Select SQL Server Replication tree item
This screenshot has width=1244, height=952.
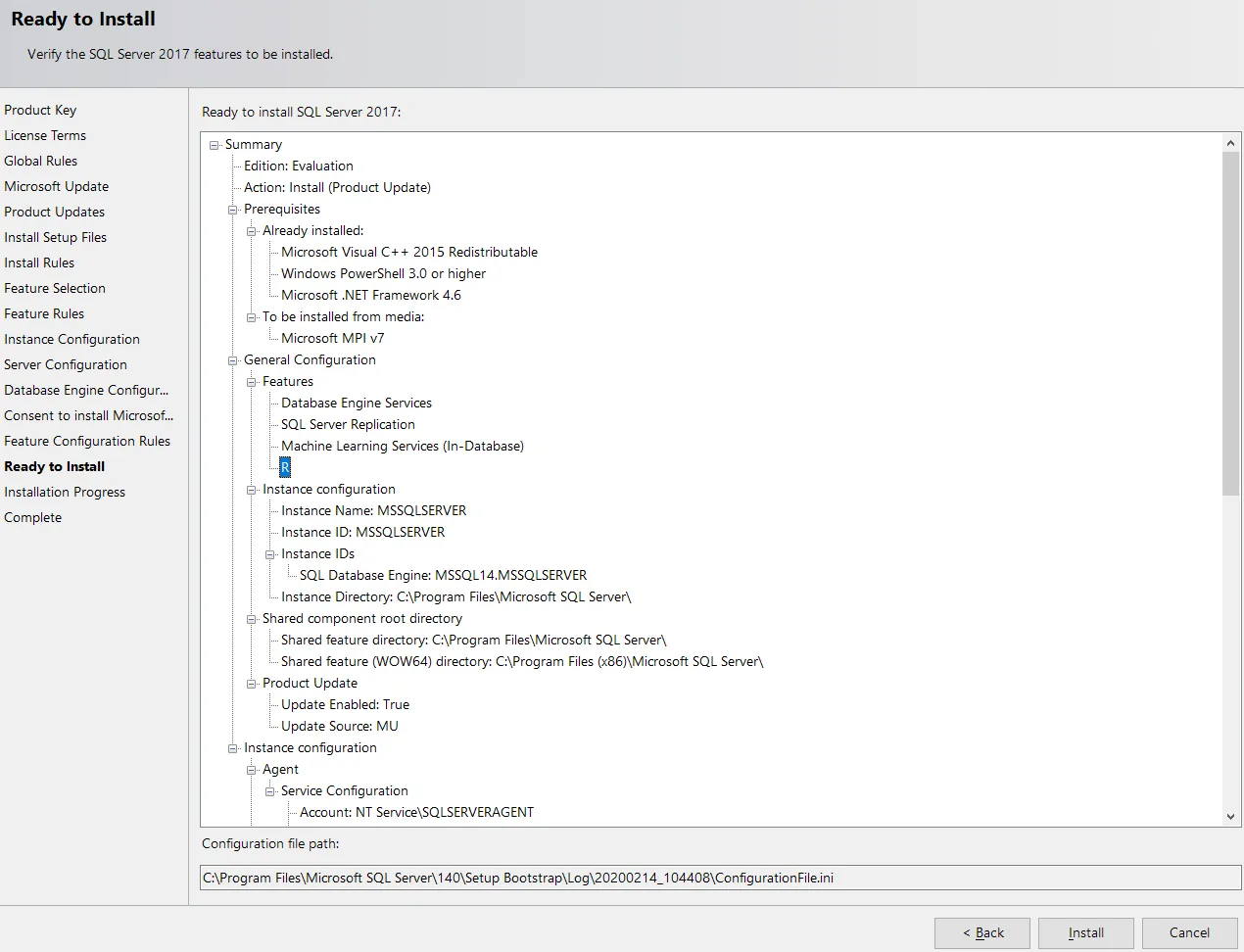click(x=348, y=424)
